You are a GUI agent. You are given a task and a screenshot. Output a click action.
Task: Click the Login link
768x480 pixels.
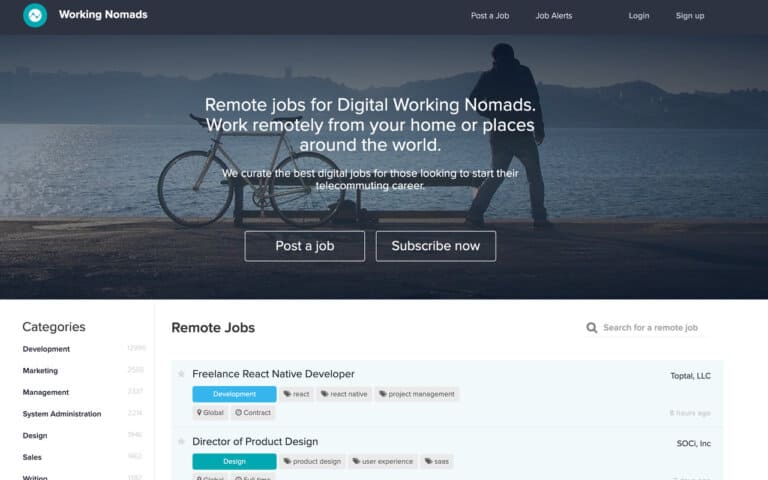639,16
